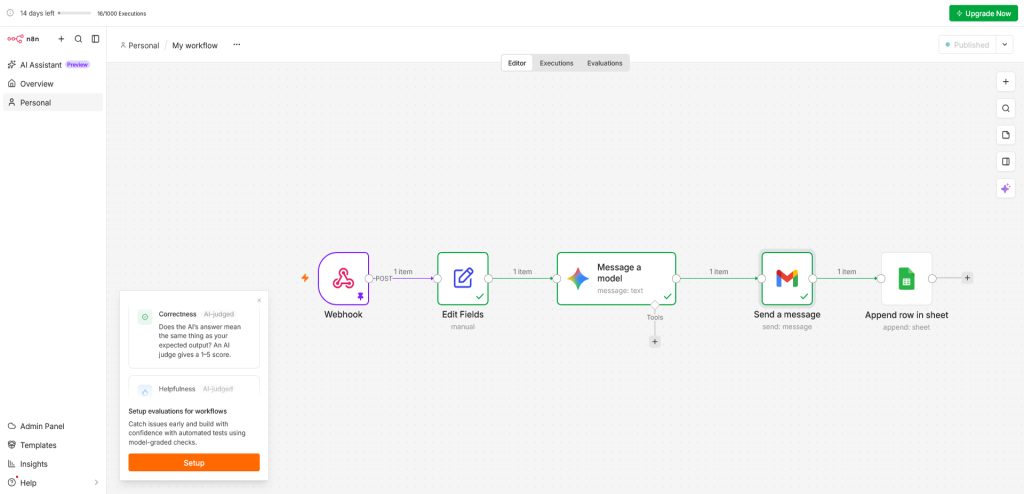Click the POST label on Webhook connection
The width and height of the screenshot is (1024, 494).
point(384,278)
